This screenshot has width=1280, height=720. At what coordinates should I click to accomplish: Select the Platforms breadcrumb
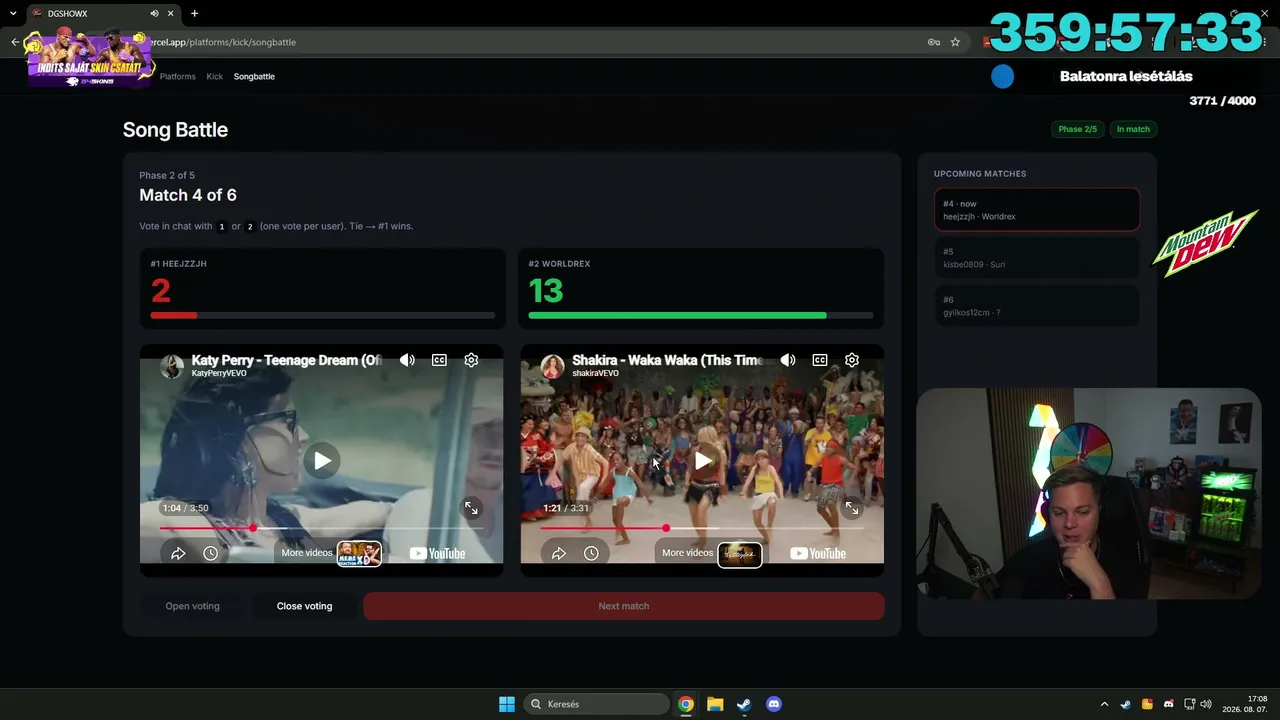coord(178,76)
